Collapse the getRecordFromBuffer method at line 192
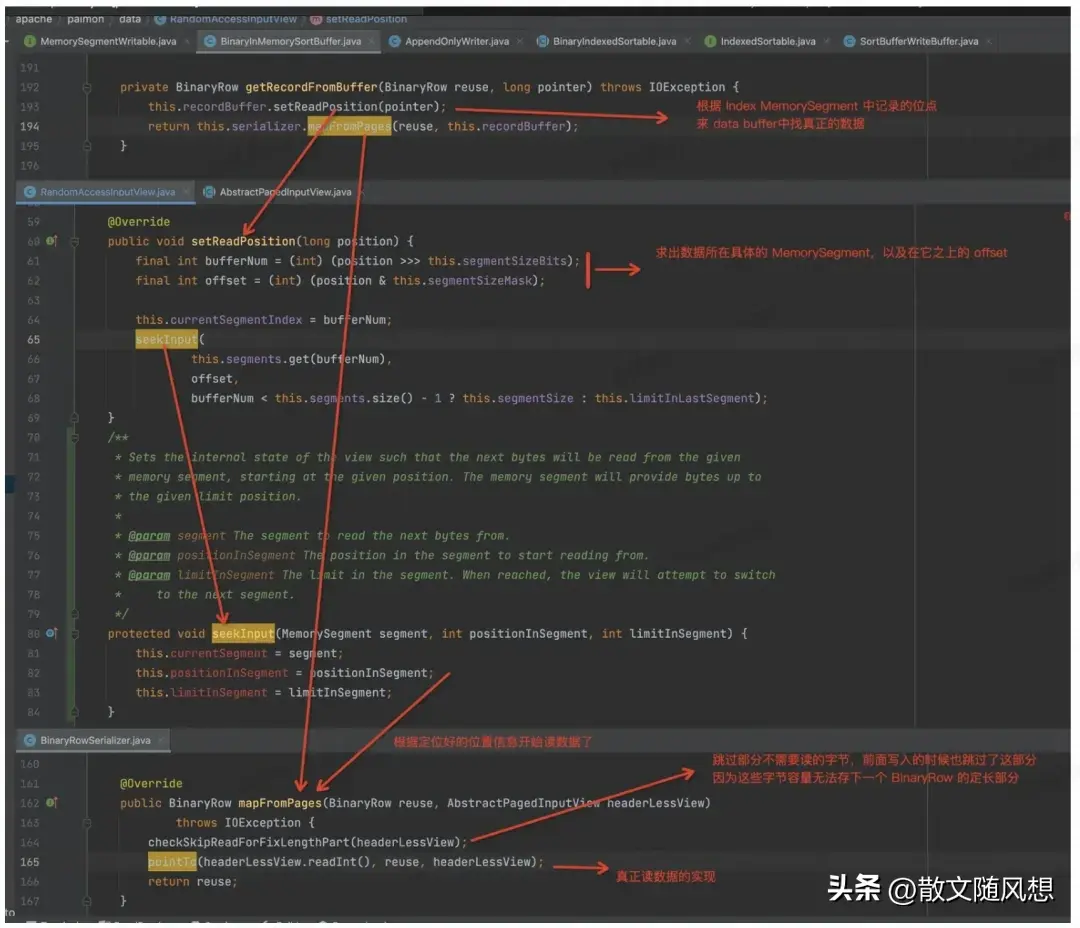 (87, 88)
